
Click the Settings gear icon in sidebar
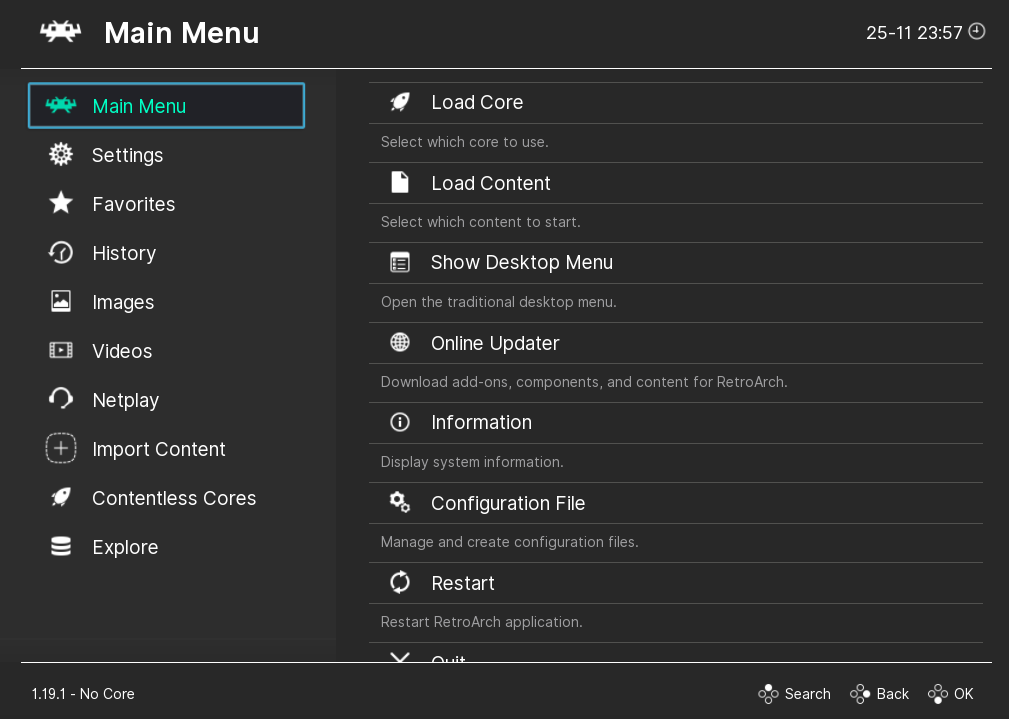coord(61,155)
